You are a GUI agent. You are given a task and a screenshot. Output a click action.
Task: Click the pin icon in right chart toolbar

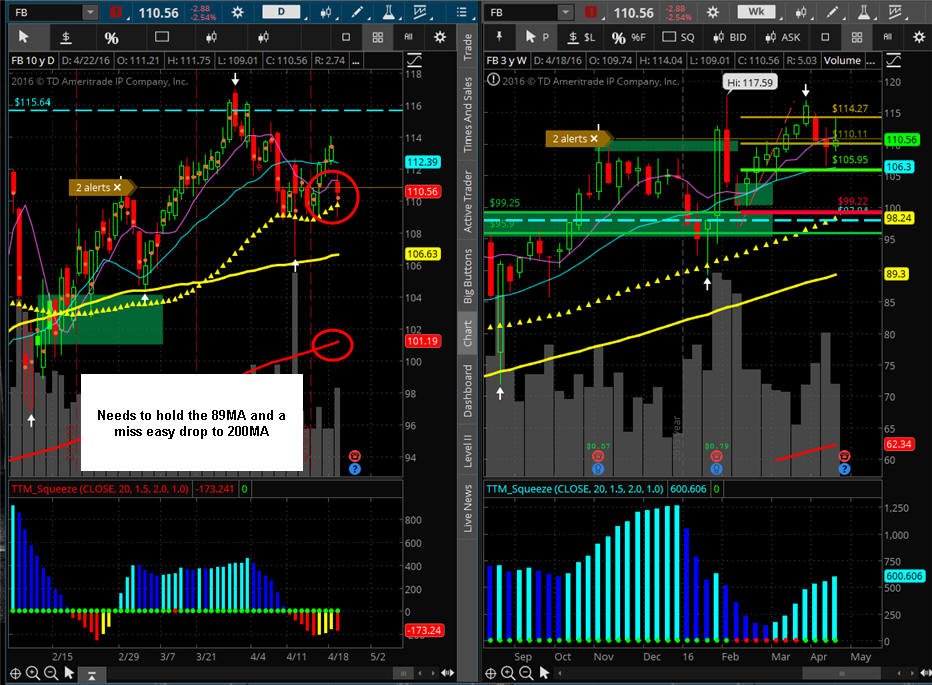coord(499,37)
